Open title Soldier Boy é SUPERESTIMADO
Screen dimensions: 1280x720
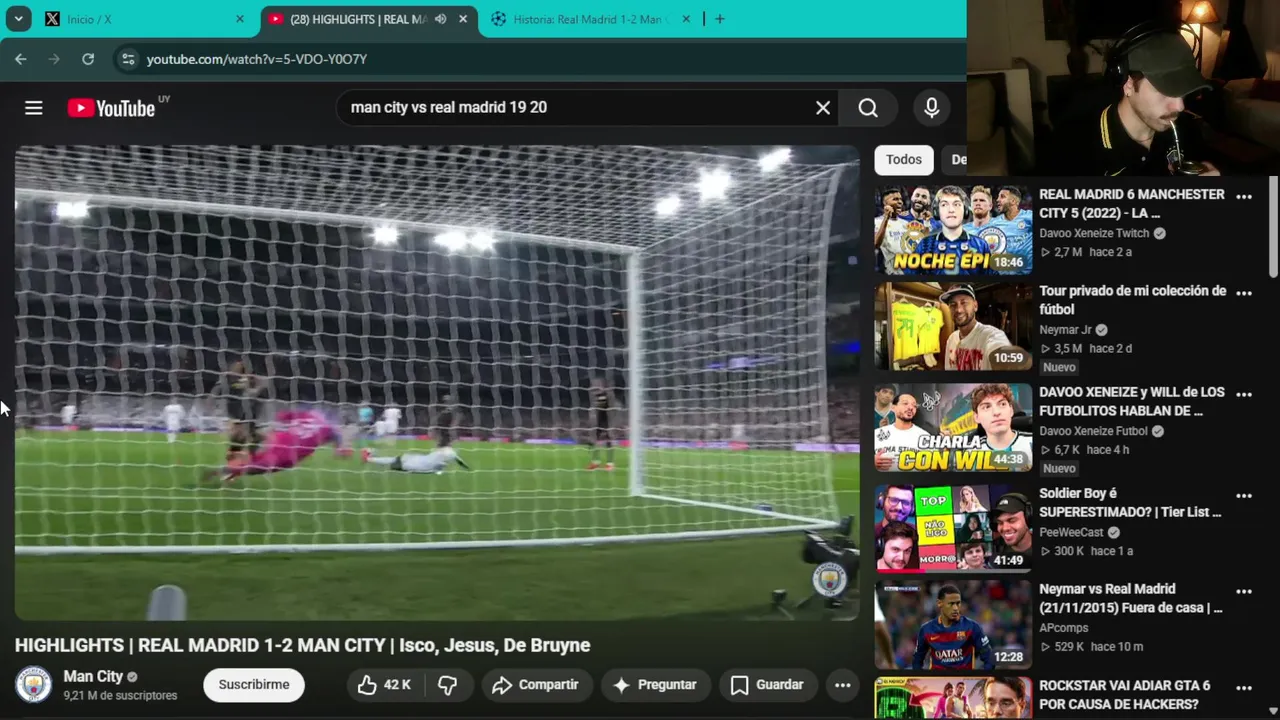[1130, 502]
